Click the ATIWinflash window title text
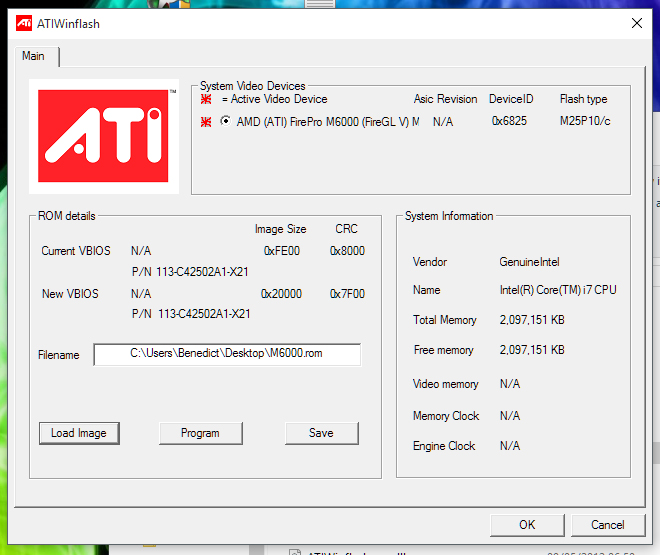Image resolution: width=660 pixels, height=555 pixels. pos(68,24)
